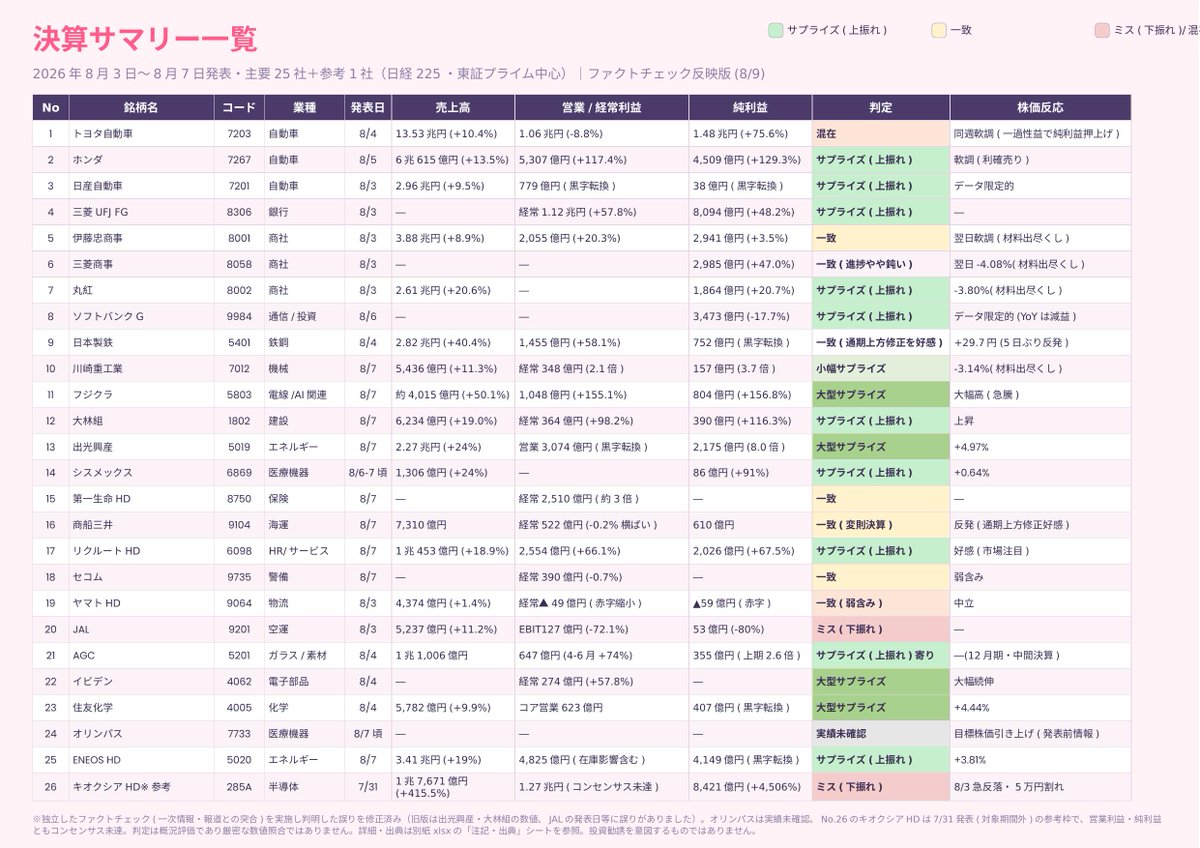This screenshot has width=1200, height=848.
Task: Click the 8/3急反落・5万円割れ cell
Action: point(1040,786)
